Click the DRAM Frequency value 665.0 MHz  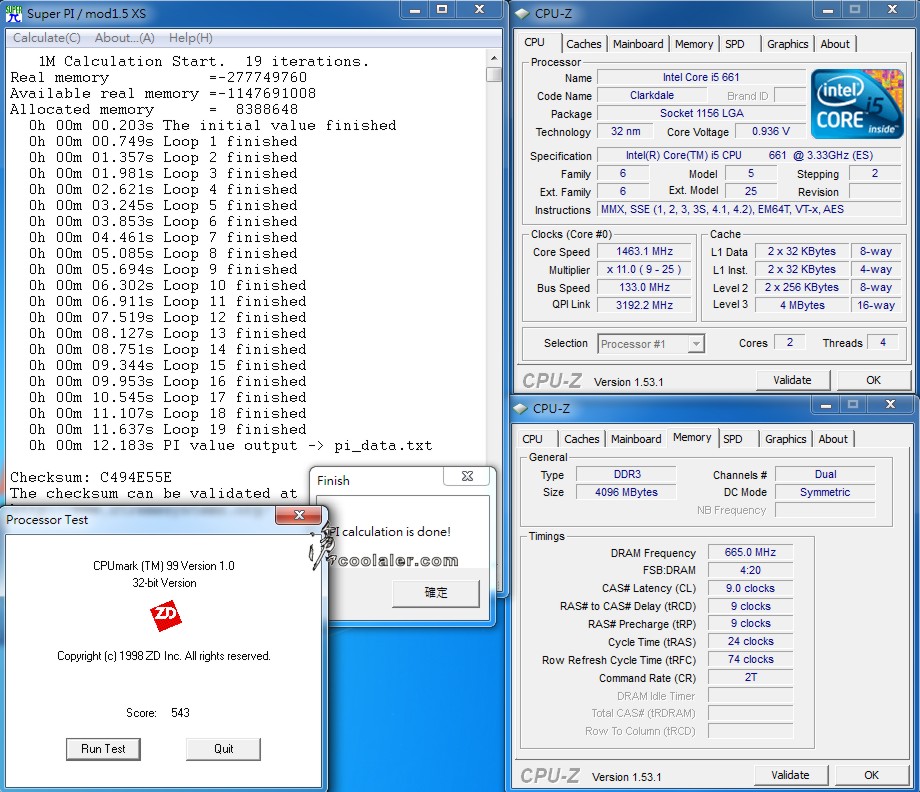pyautogui.click(x=750, y=552)
